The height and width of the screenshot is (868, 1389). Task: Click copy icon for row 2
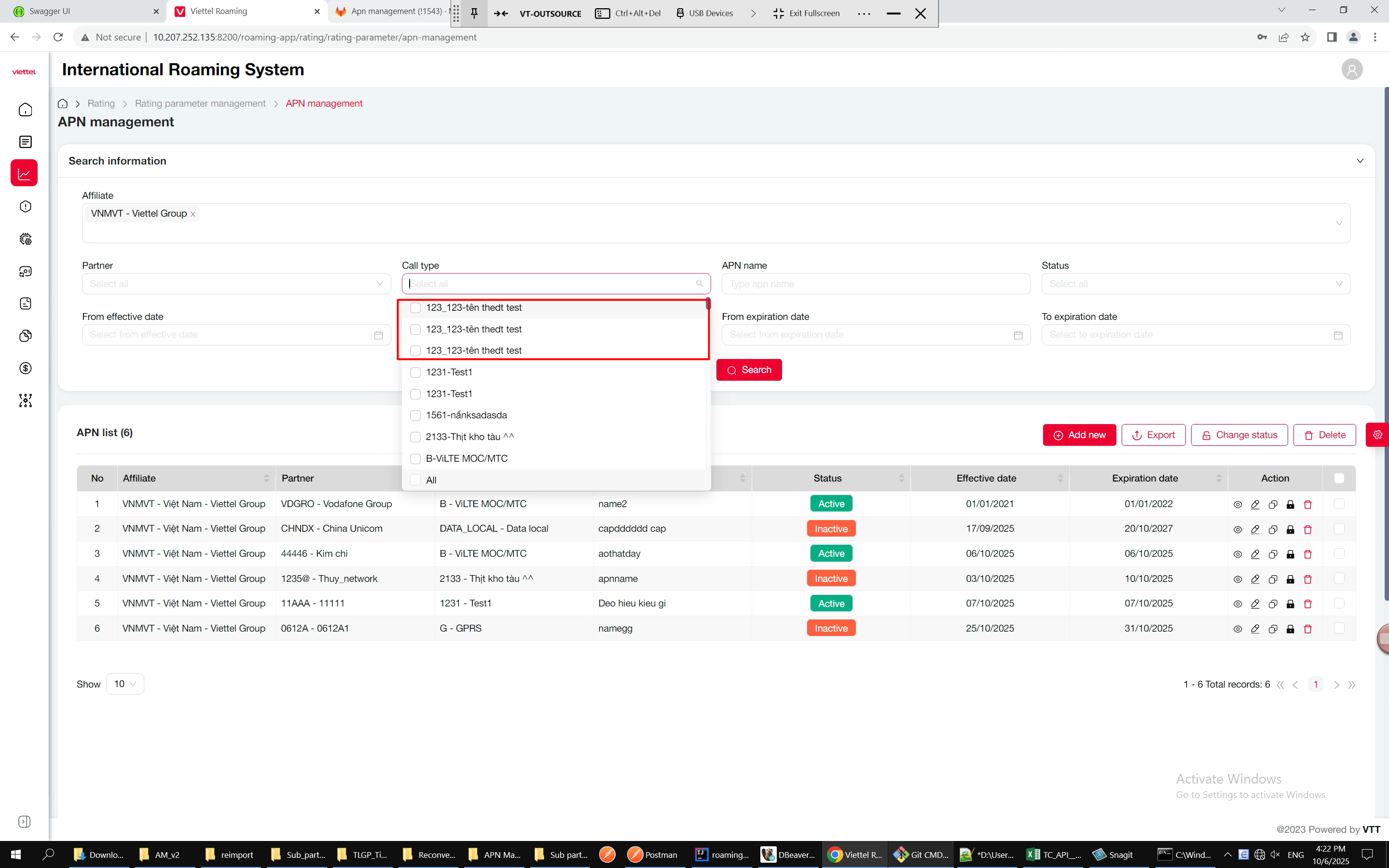(x=1272, y=529)
